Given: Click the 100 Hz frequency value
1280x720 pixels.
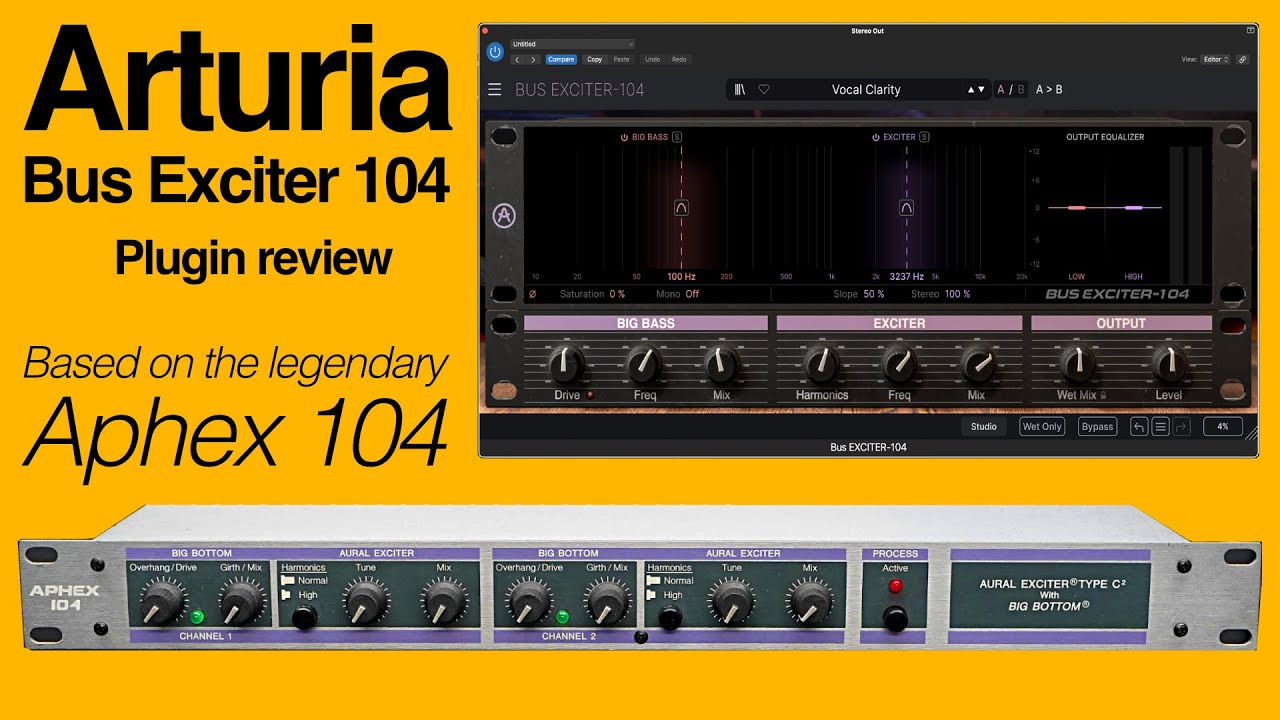Looking at the screenshot, I should click(681, 276).
